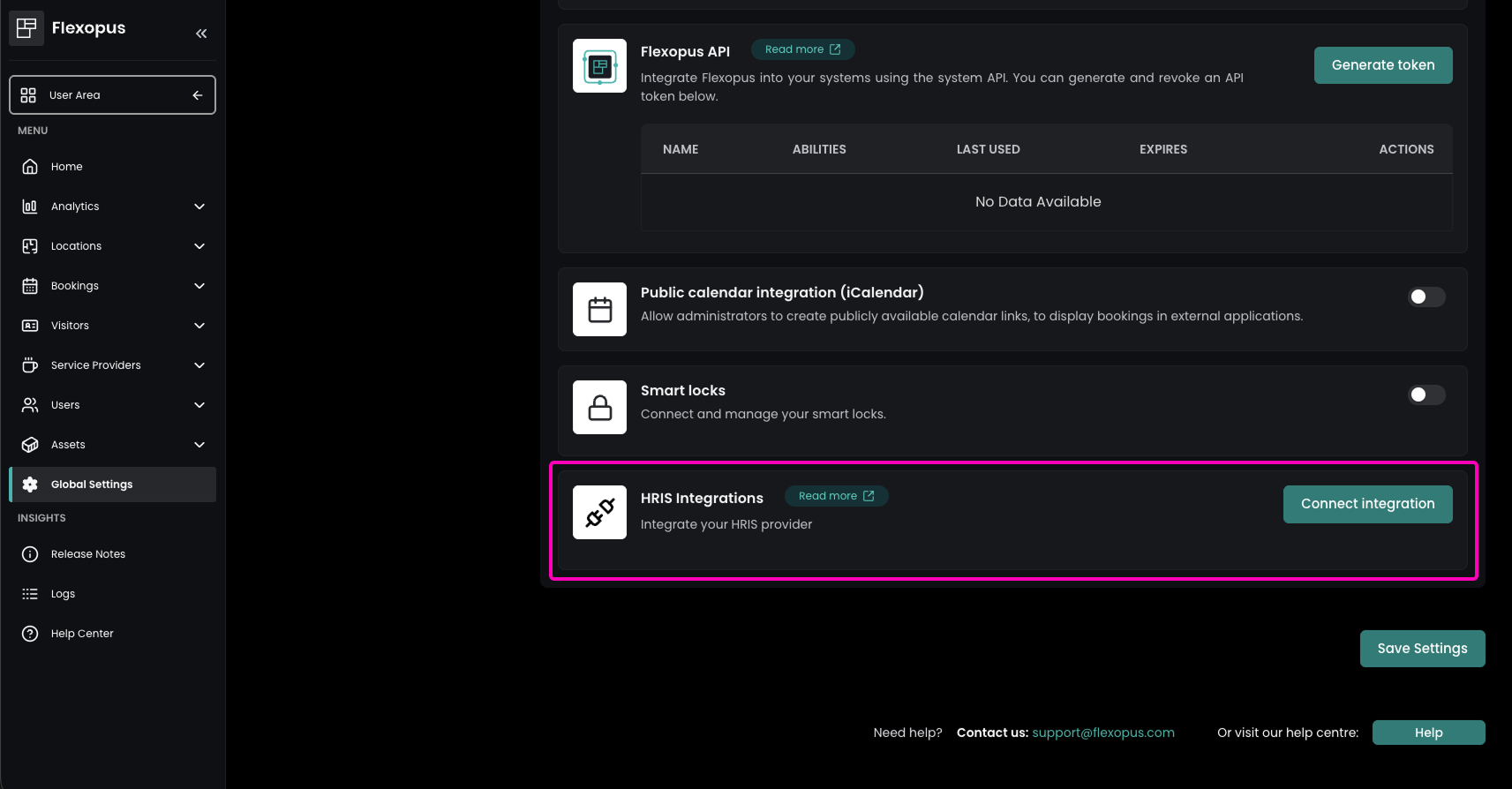Click the Generate token button
This screenshot has height=789, width=1512.
(1382, 65)
